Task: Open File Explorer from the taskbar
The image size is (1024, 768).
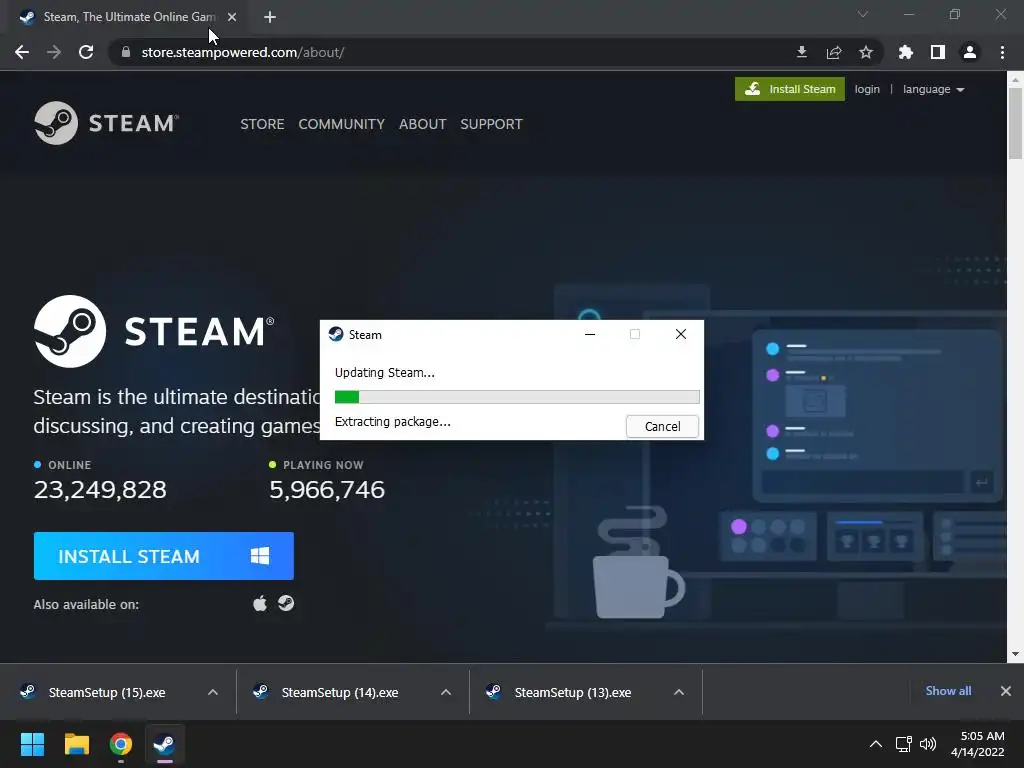Action: pyautogui.click(x=76, y=744)
